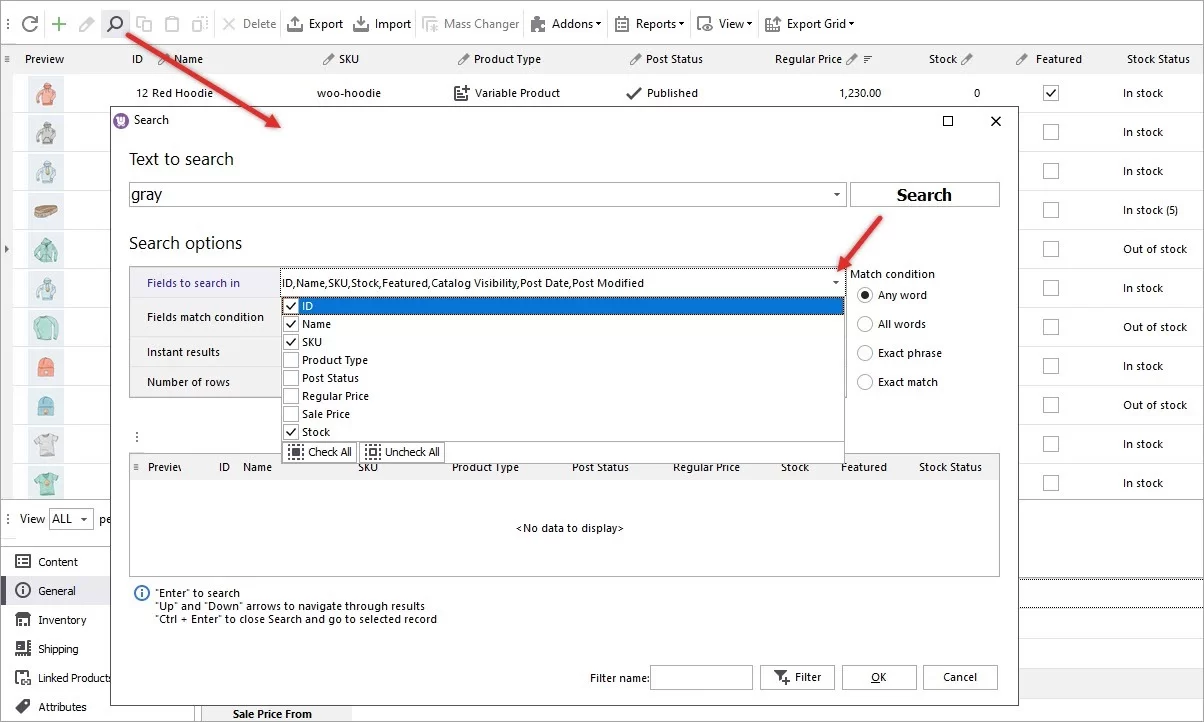Click the Search button in the dialog
This screenshot has height=722, width=1204.
pyautogui.click(x=923, y=194)
